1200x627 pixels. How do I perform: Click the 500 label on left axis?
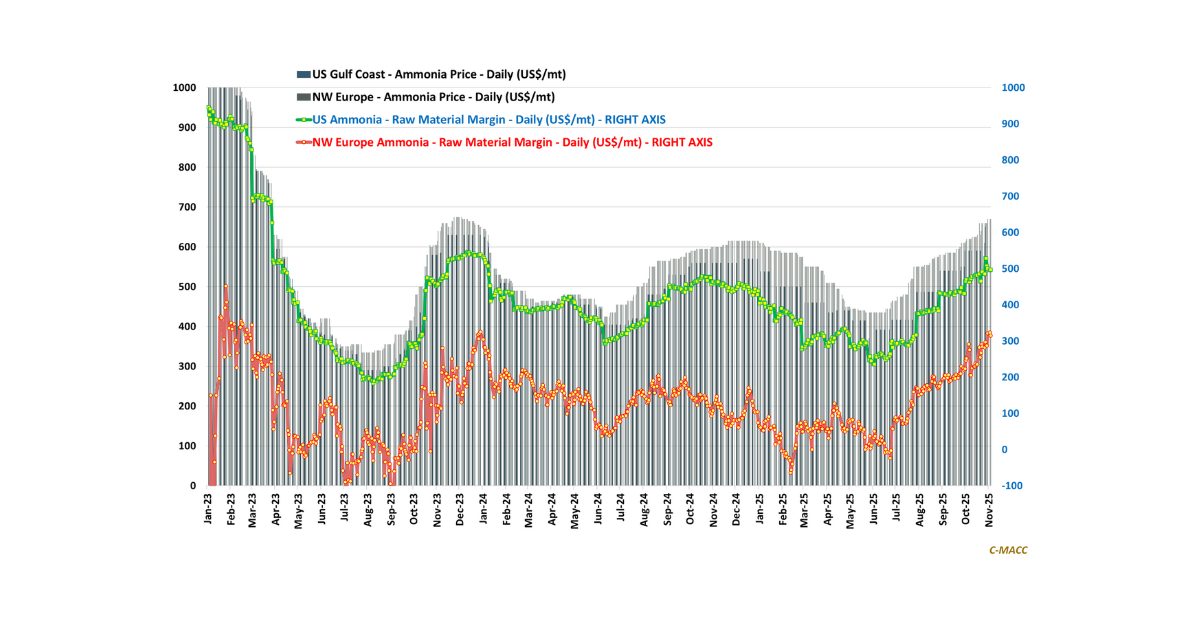(x=186, y=287)
